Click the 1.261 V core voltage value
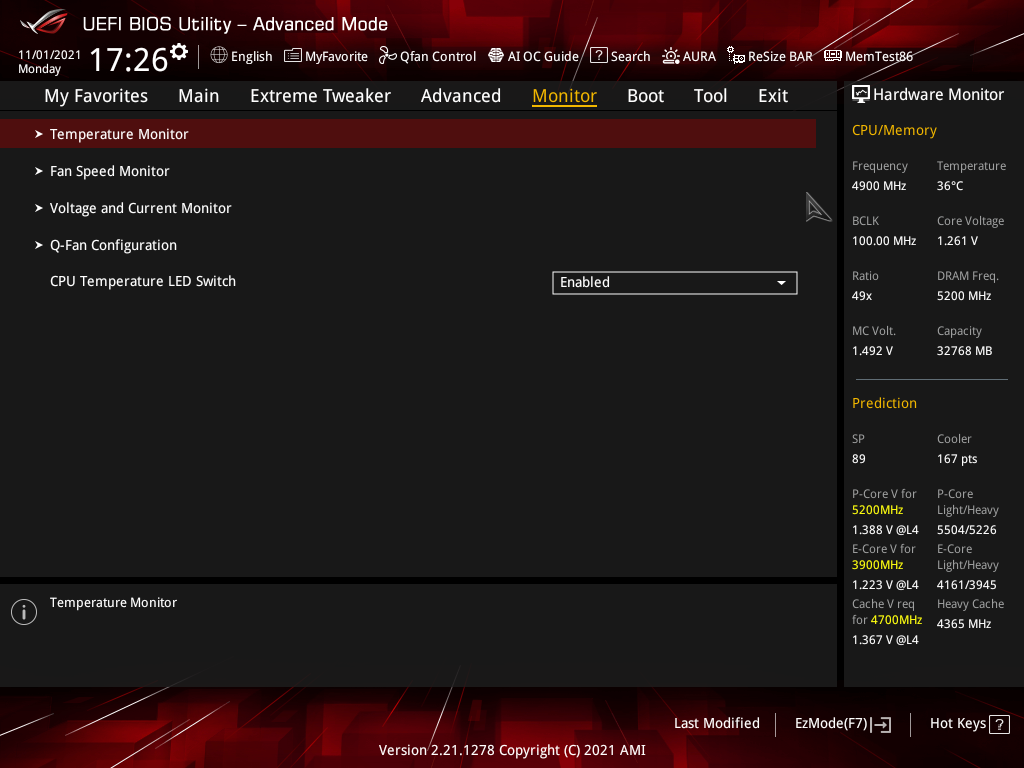 pos(957,241)
